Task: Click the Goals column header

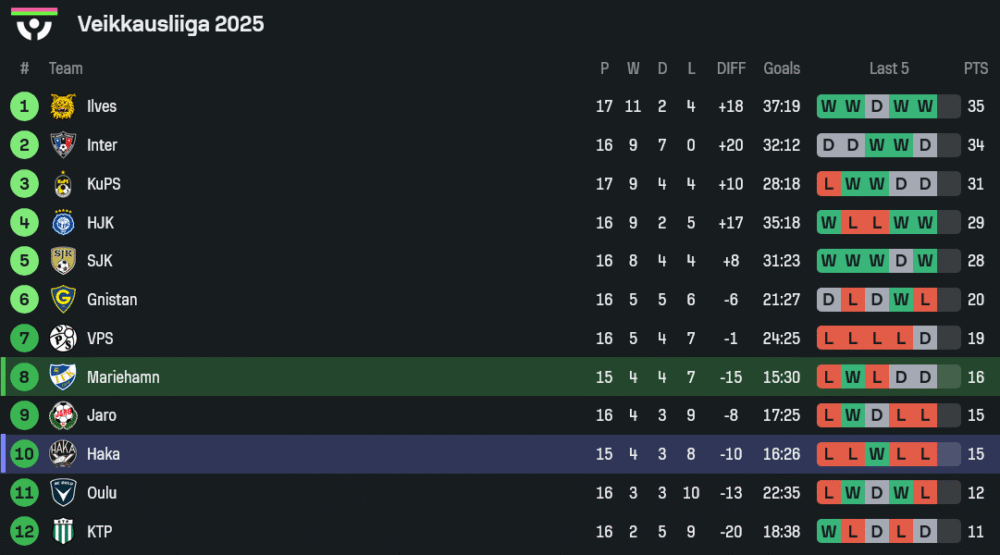Action: (781, 68)
